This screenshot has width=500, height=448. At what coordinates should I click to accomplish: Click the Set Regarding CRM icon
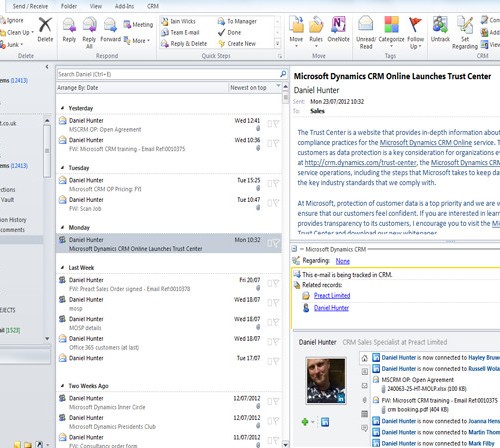pos(465,25)
